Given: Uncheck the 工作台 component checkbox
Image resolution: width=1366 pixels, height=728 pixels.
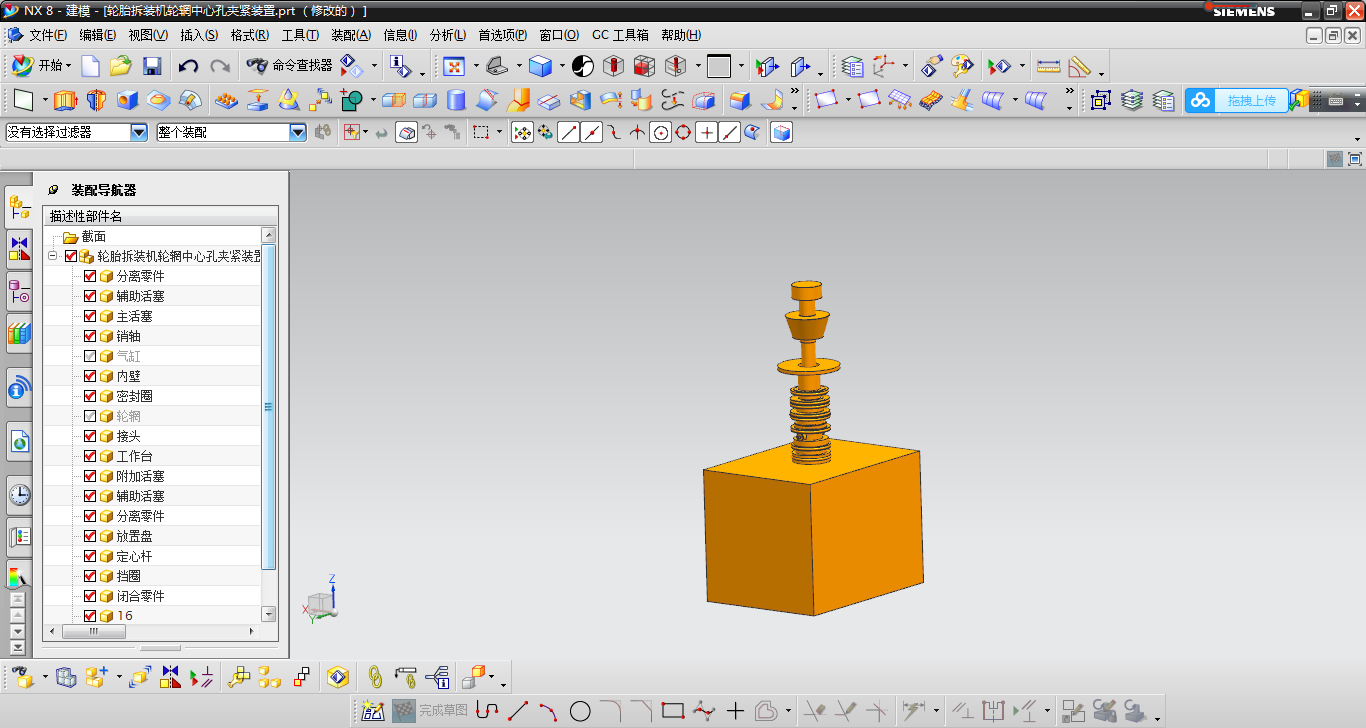Looking at the screenshot, I should click(x=90, y=456).
